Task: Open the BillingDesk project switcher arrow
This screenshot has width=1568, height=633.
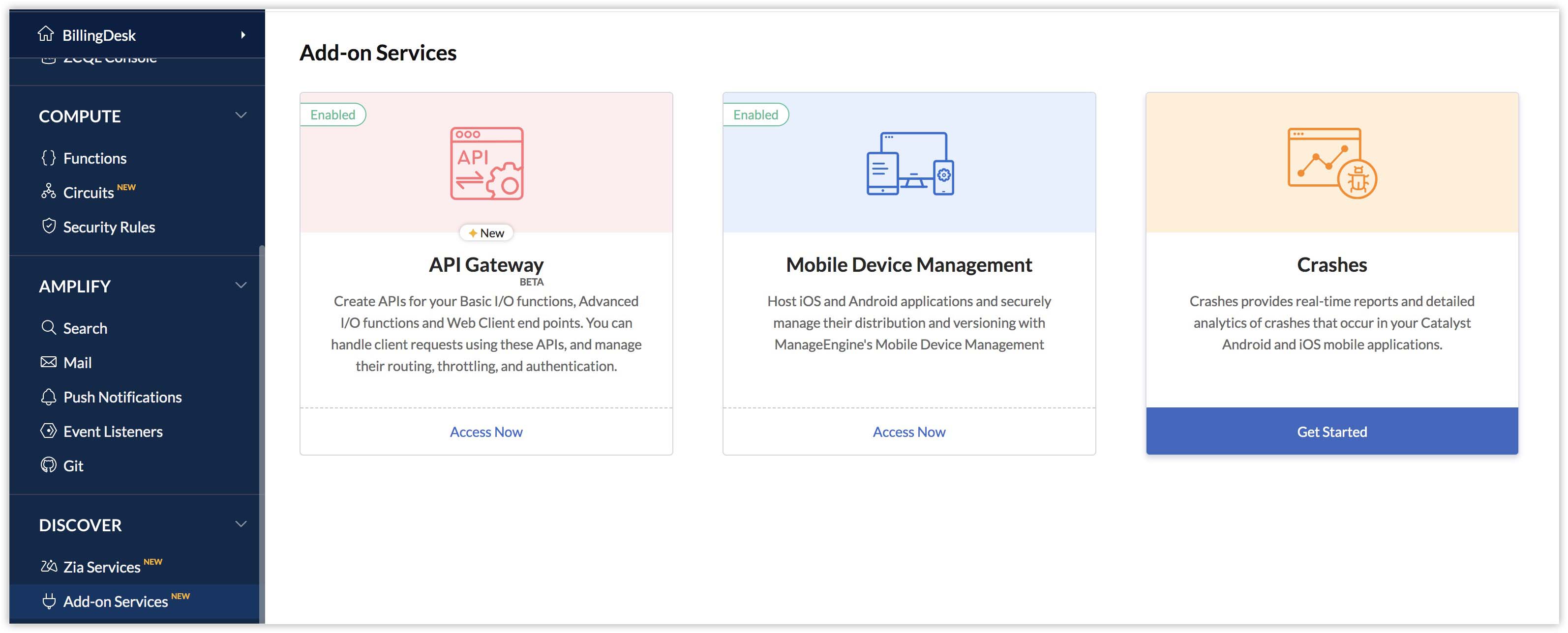Action: pyautogui.click(x=243, y=35)
